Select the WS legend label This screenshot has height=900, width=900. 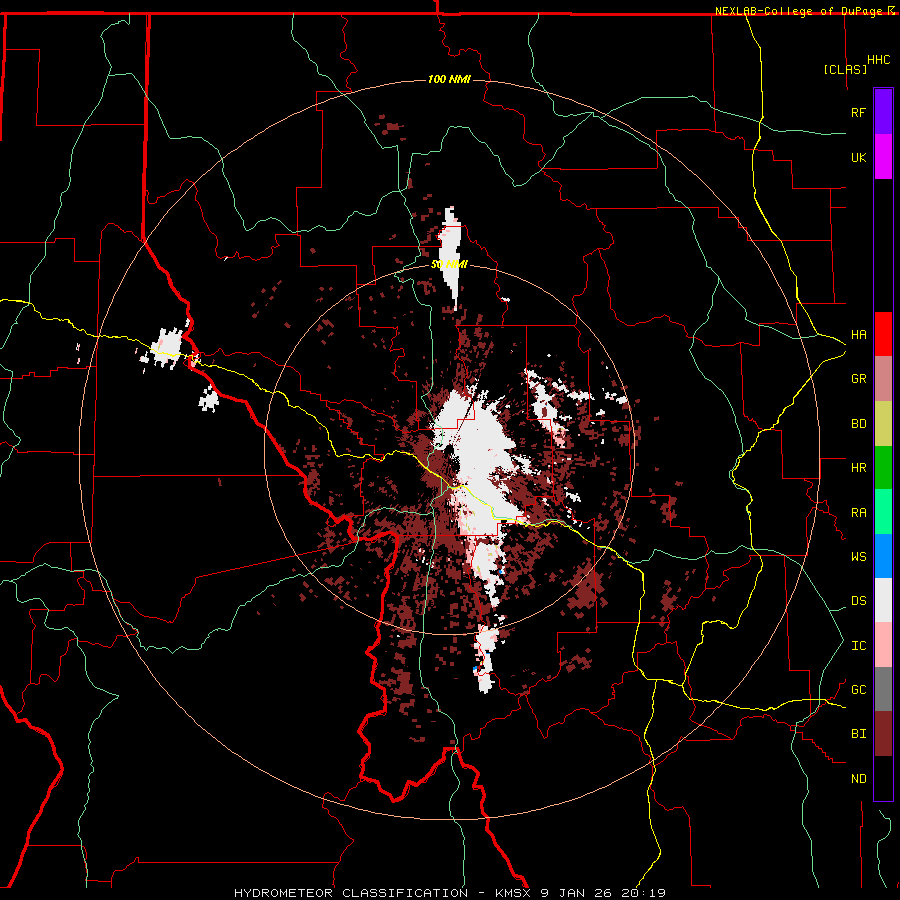click(858, 557)
